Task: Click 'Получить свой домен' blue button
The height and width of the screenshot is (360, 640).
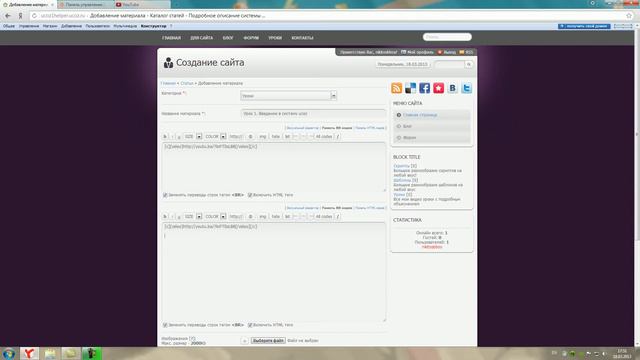Action: (x=584, y=26)
